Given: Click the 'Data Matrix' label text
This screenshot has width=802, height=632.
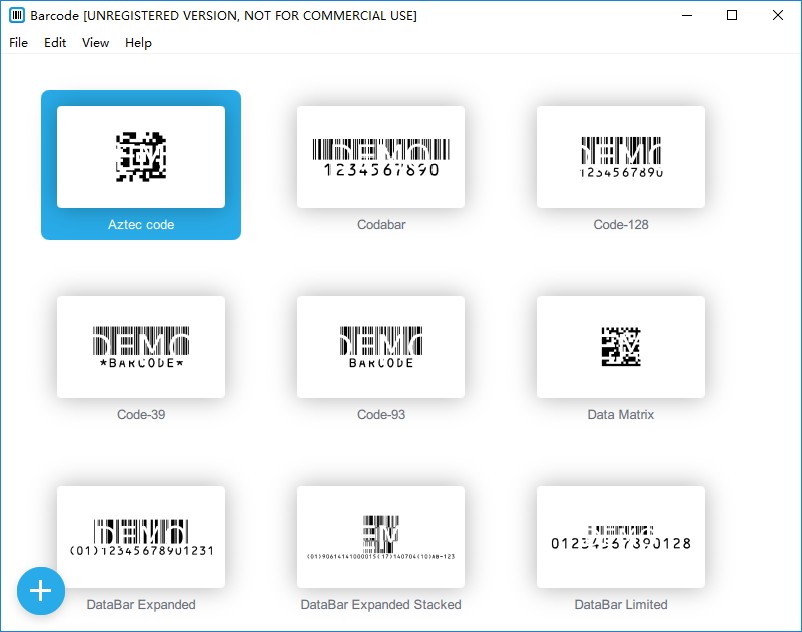Looking at the screenshot, I should [x=620, y=415].
